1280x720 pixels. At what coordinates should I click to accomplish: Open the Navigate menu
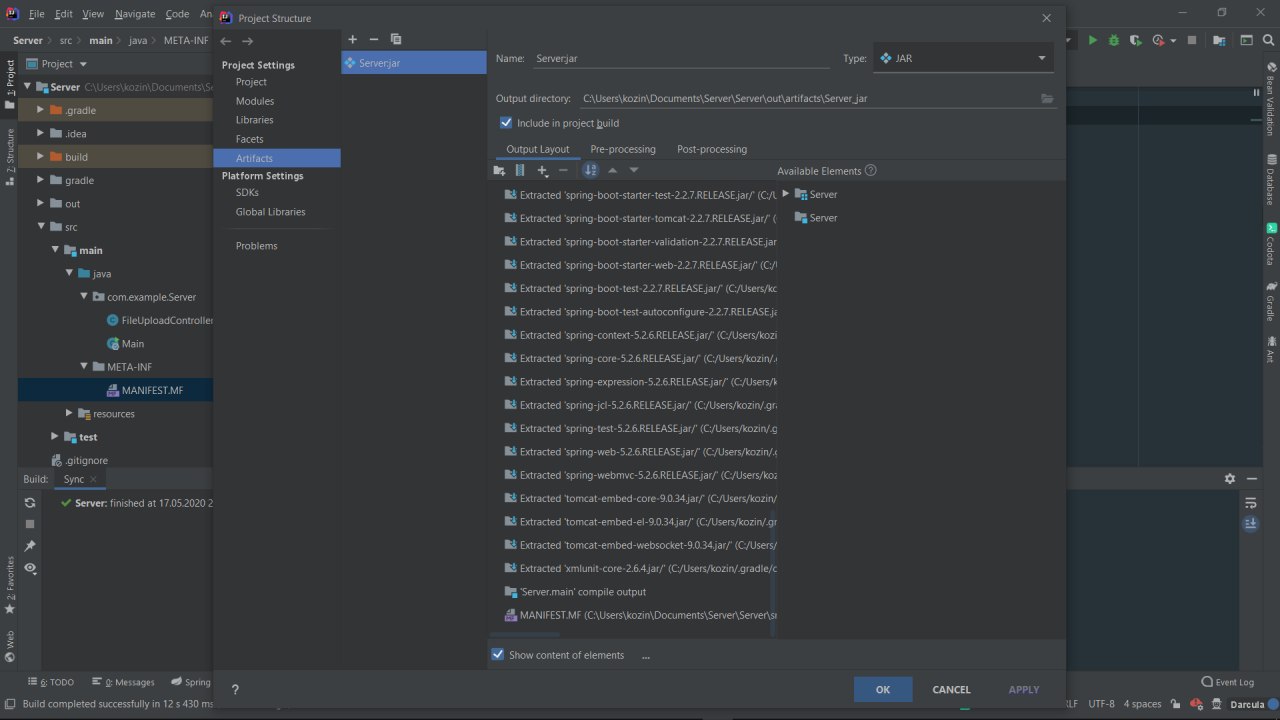tap(134, 14)
